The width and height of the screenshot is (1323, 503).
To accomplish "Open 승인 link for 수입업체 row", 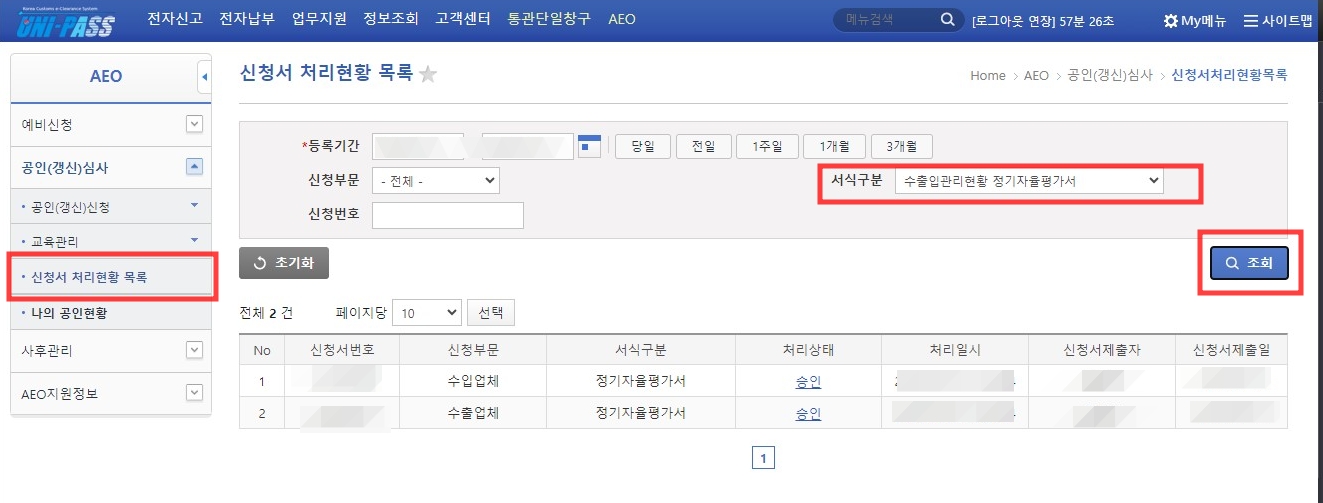I will pyautogui.click(x=808, y=381).
